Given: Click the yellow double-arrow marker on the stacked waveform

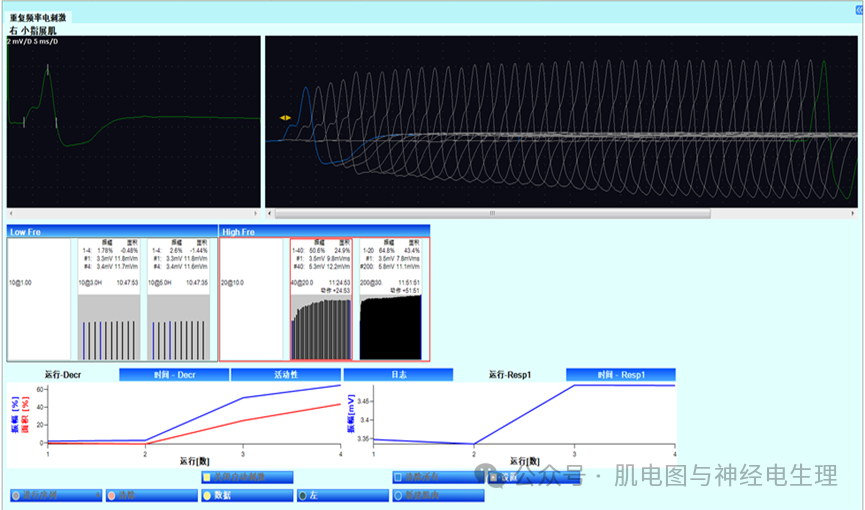Looking at the screenshot, I should [285, 118].
